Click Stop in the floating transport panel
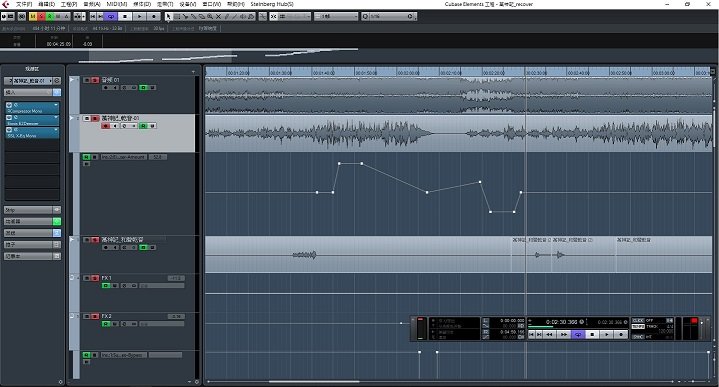The height and width of the screenshot is (387, 719). [592, 335]
